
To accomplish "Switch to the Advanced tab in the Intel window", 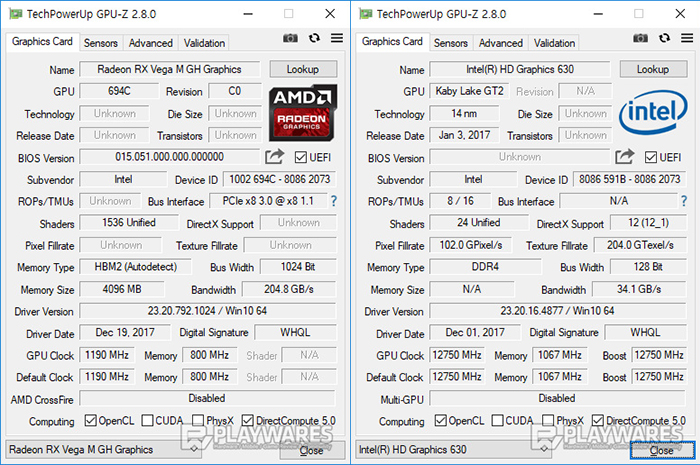I will [500, 43].
